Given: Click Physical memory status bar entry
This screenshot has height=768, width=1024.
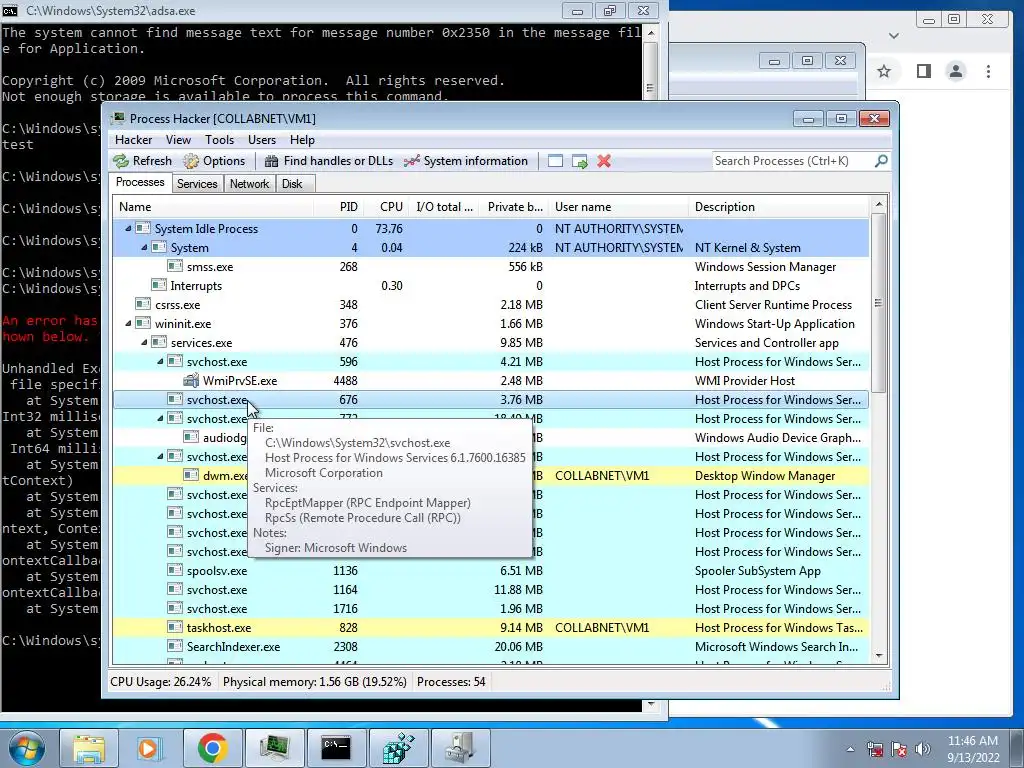Looking at the screenshot, I should pos(315,682).
